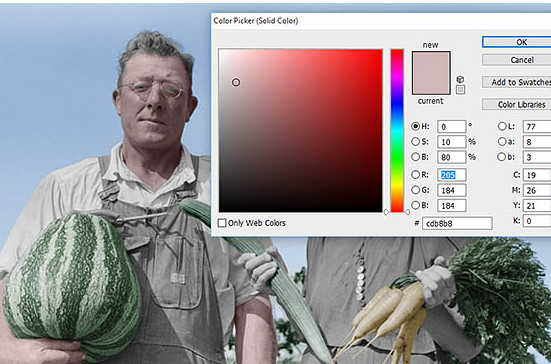Enable the Only Web Colors checkbox

click(x=222, y=223)
